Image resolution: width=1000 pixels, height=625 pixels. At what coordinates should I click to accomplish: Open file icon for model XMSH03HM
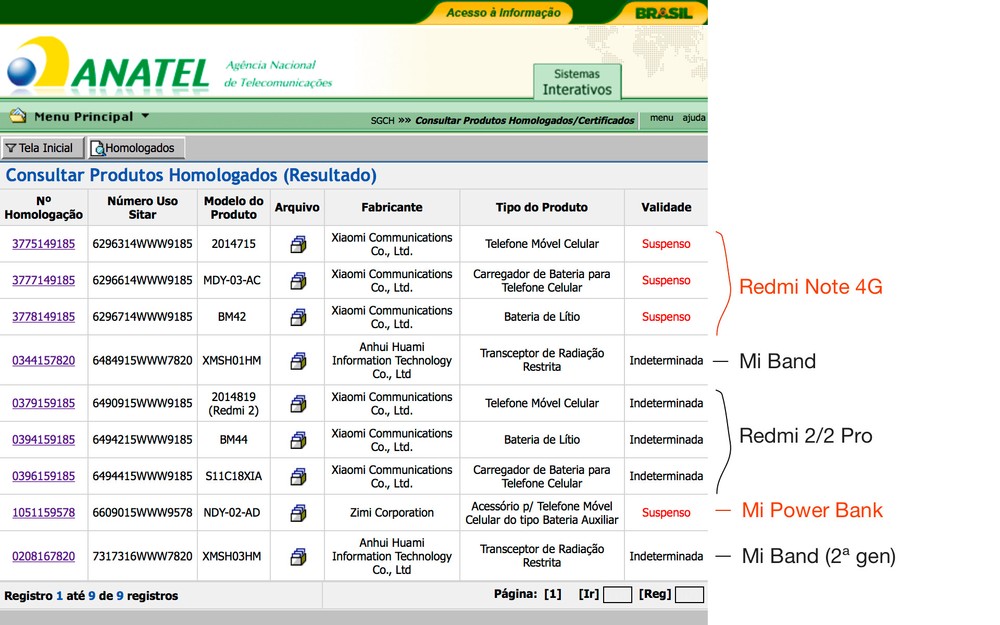coord(298,557)
